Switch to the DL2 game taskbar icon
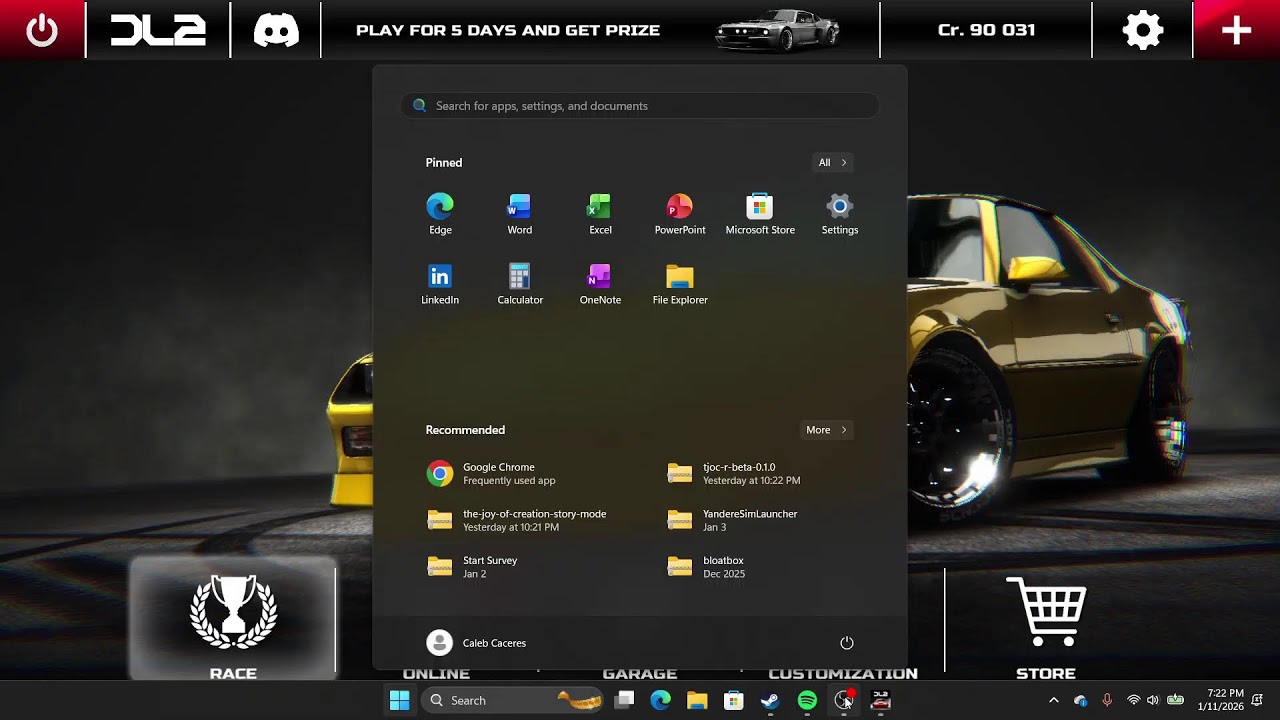The image size is (1280, 720). coord(880,700)
